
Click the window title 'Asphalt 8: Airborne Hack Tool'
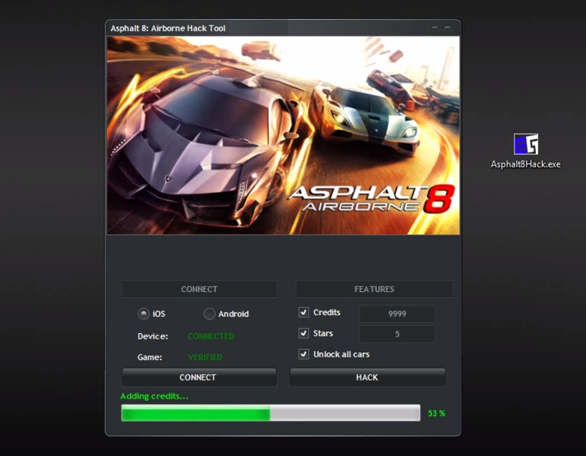(x=168, y=28)
